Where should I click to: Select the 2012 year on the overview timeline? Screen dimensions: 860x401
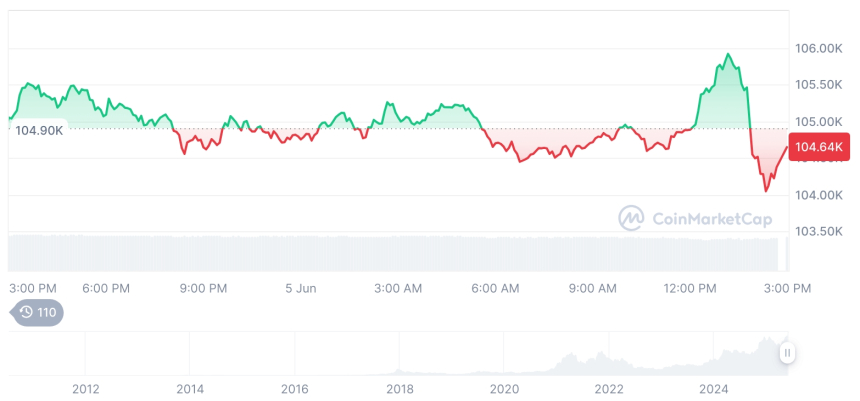pyautogui.click(x=85, y=389)
